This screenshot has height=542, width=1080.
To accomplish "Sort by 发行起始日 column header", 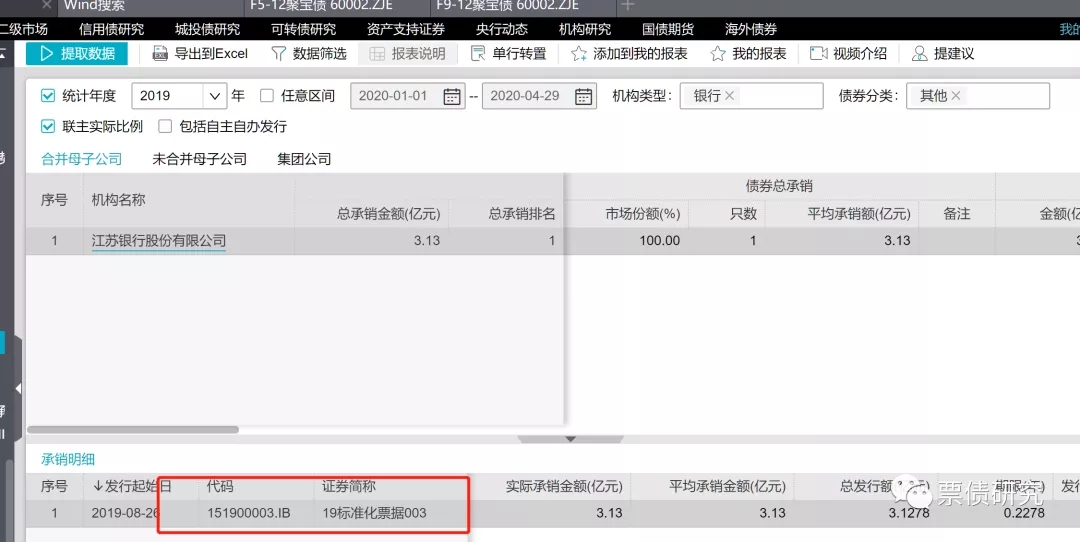I will tap(132, 486).
